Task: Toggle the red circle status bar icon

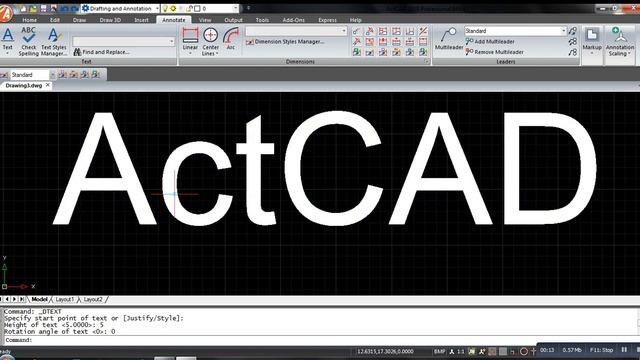Action: click(524, 351)
